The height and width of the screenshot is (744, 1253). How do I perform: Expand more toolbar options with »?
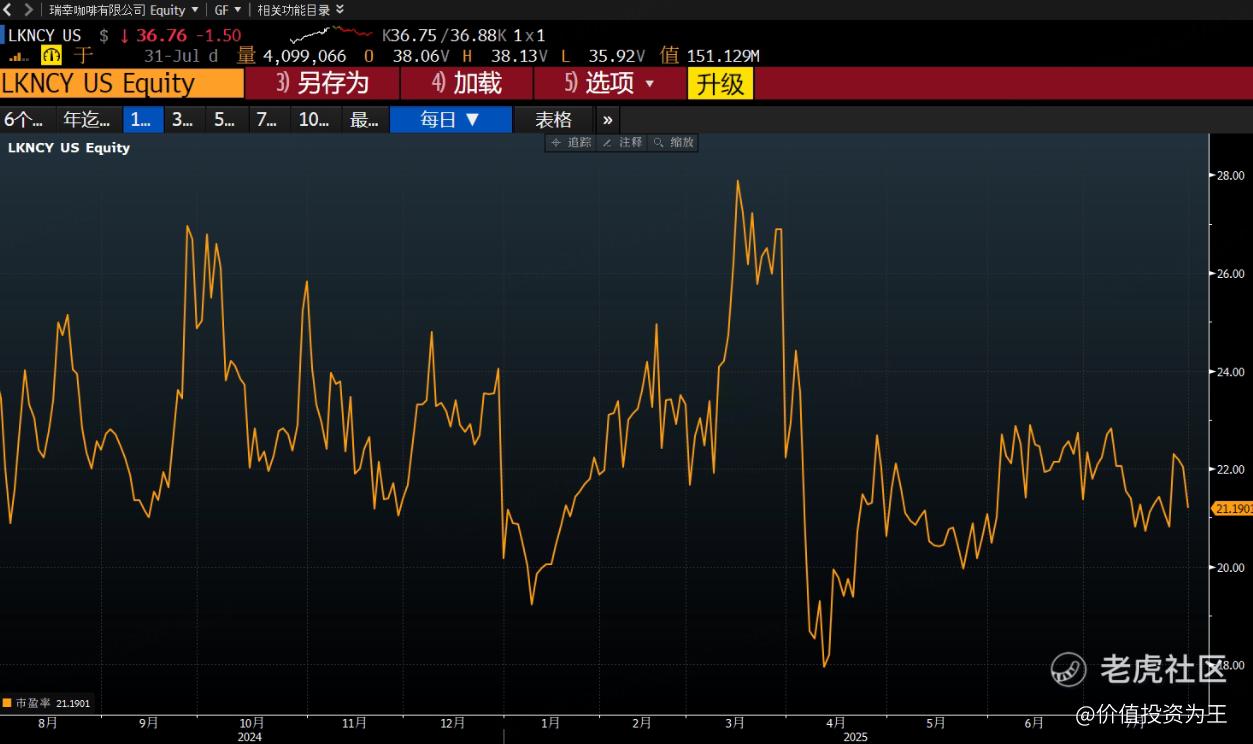coord(608,119)
